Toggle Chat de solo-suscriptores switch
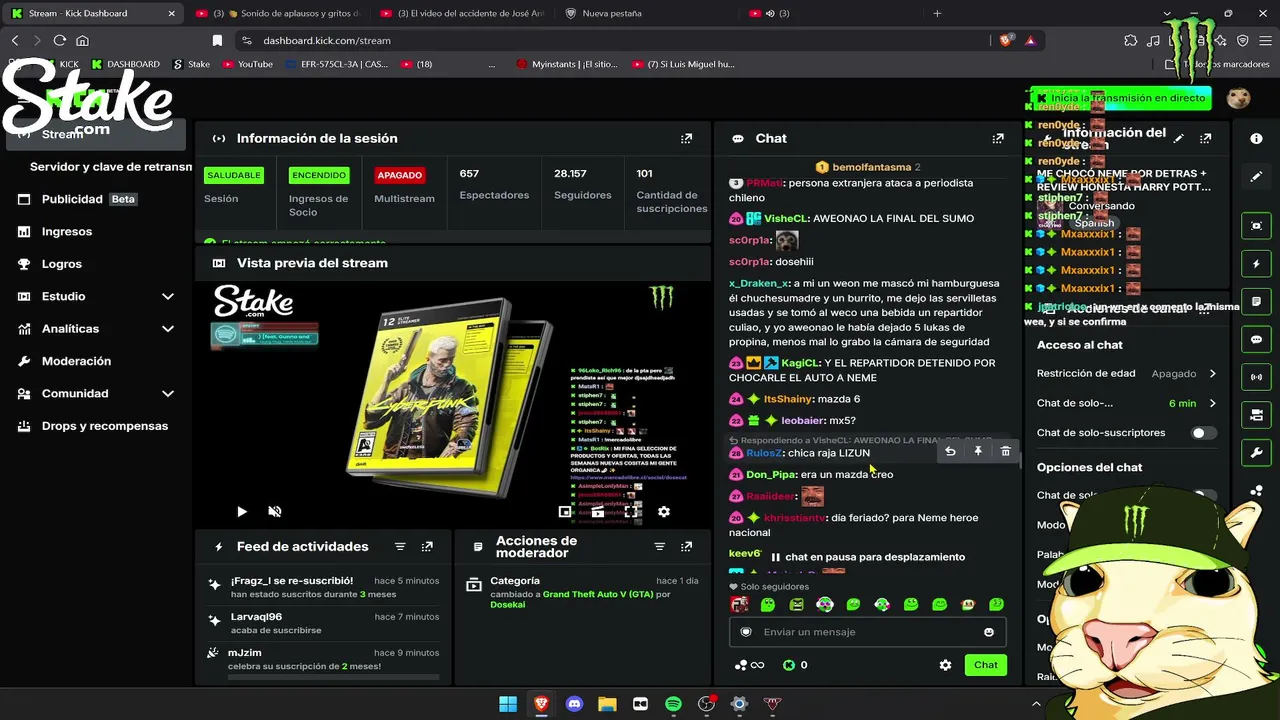This screenshot has height=720, width=1280. point(1204,433)
